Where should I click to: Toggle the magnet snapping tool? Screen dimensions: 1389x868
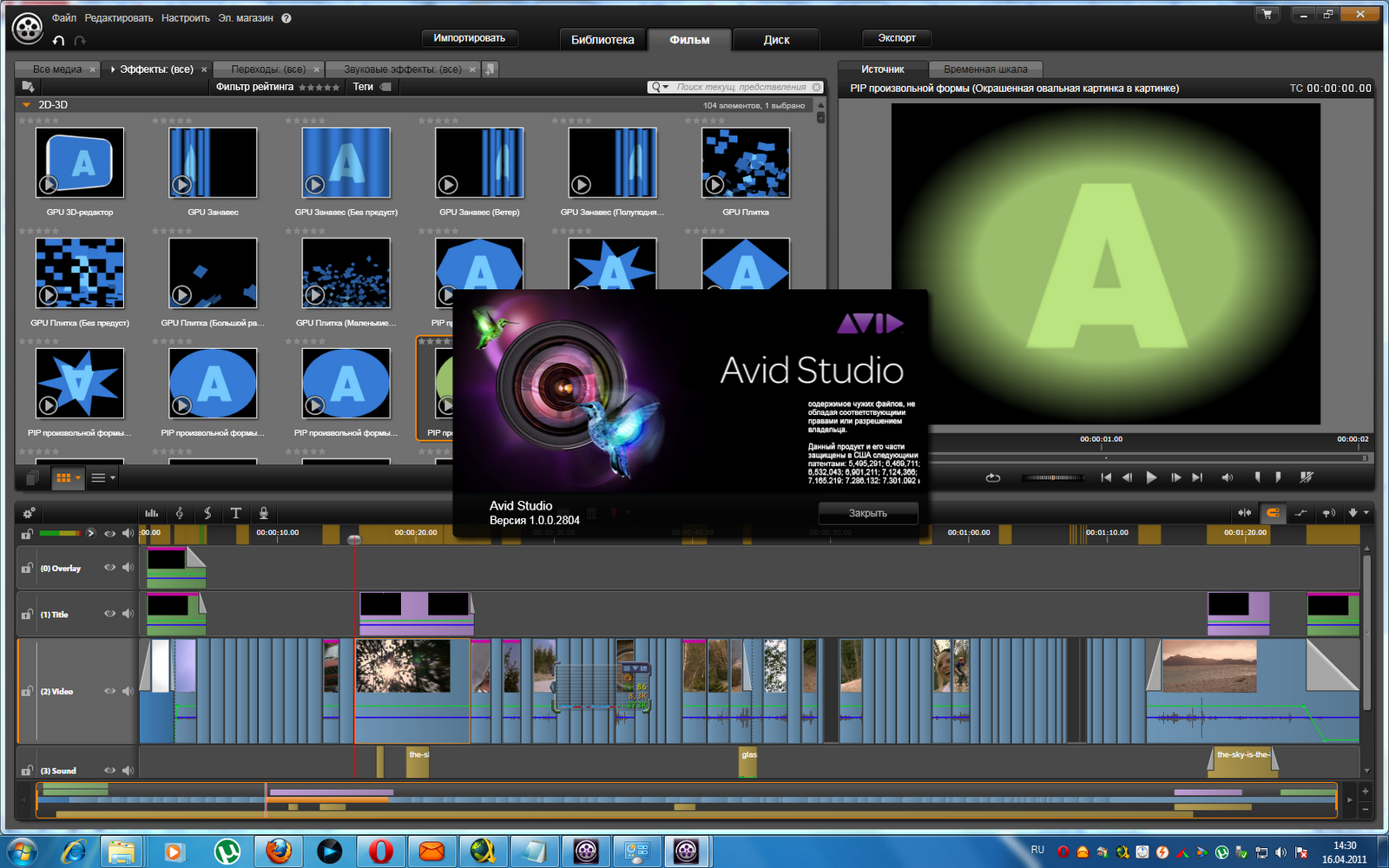click(1273, 513)
